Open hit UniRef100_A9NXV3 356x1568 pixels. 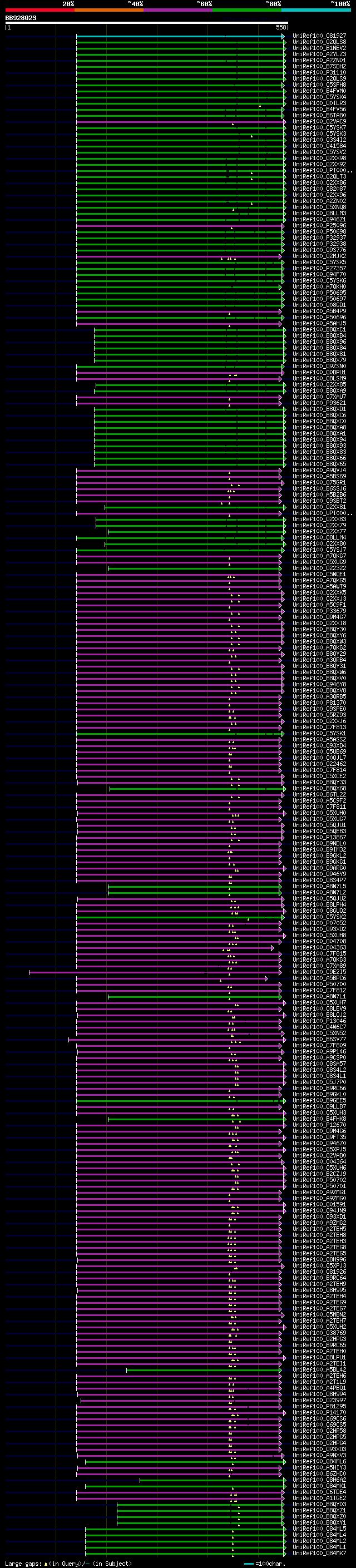tap(319, 1456)
